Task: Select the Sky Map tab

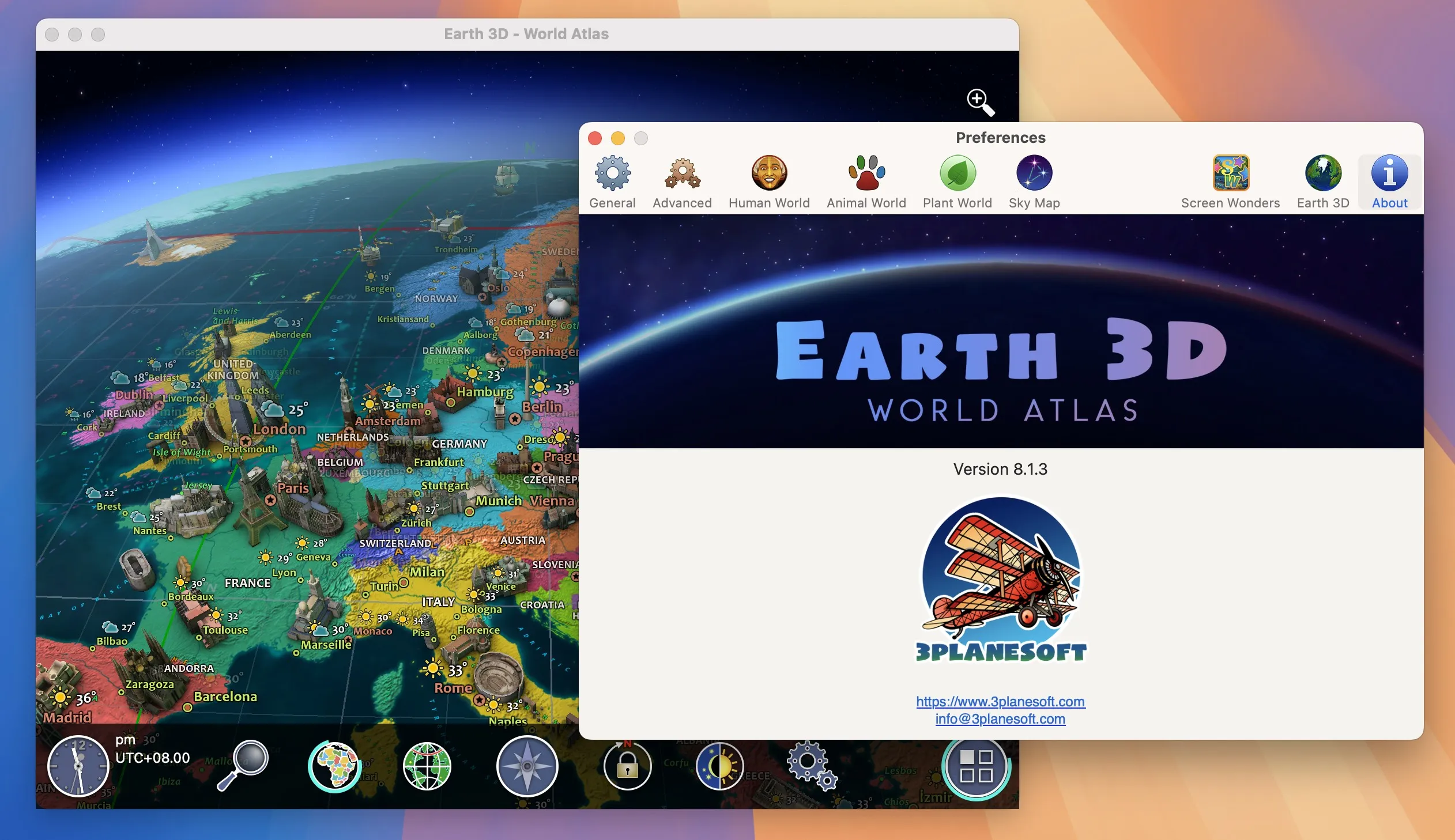Action: (x=1034, y=181)
